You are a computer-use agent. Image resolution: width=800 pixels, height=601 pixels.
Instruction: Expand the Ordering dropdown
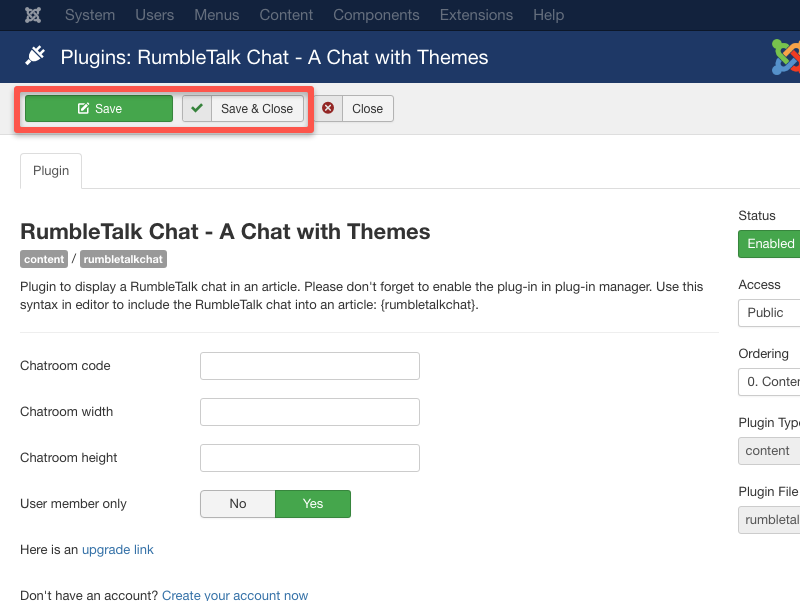770,381
